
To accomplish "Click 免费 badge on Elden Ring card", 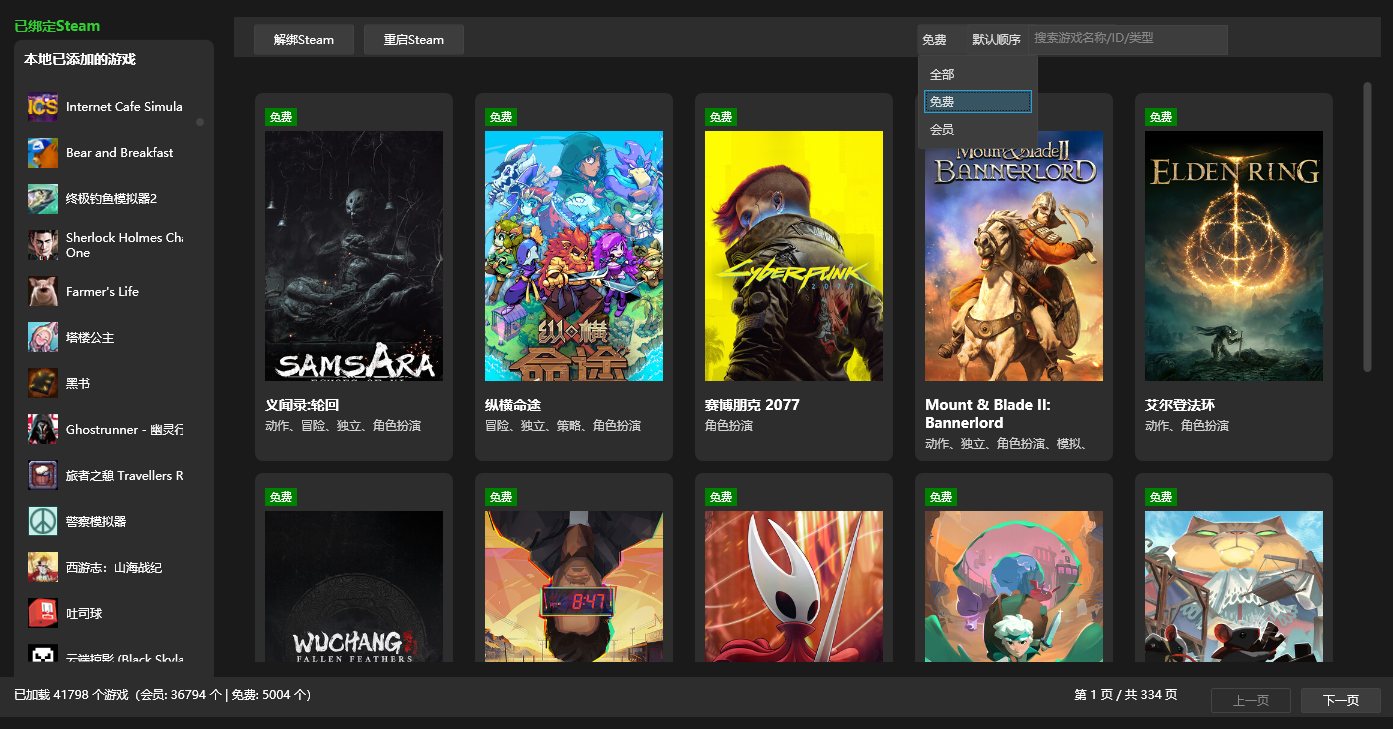I will coord(1161,117).
